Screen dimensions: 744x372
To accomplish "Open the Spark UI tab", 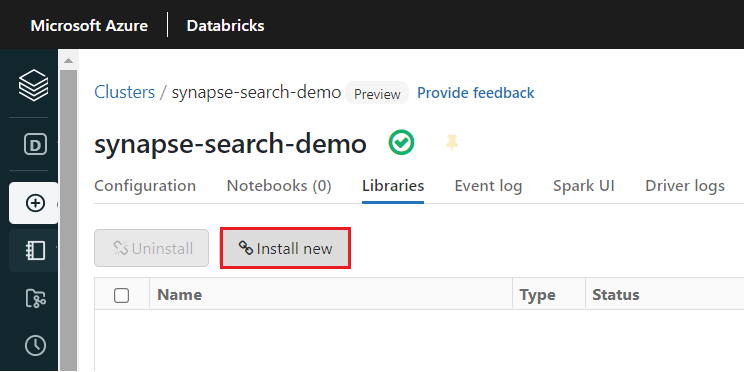I will [584, 186].
